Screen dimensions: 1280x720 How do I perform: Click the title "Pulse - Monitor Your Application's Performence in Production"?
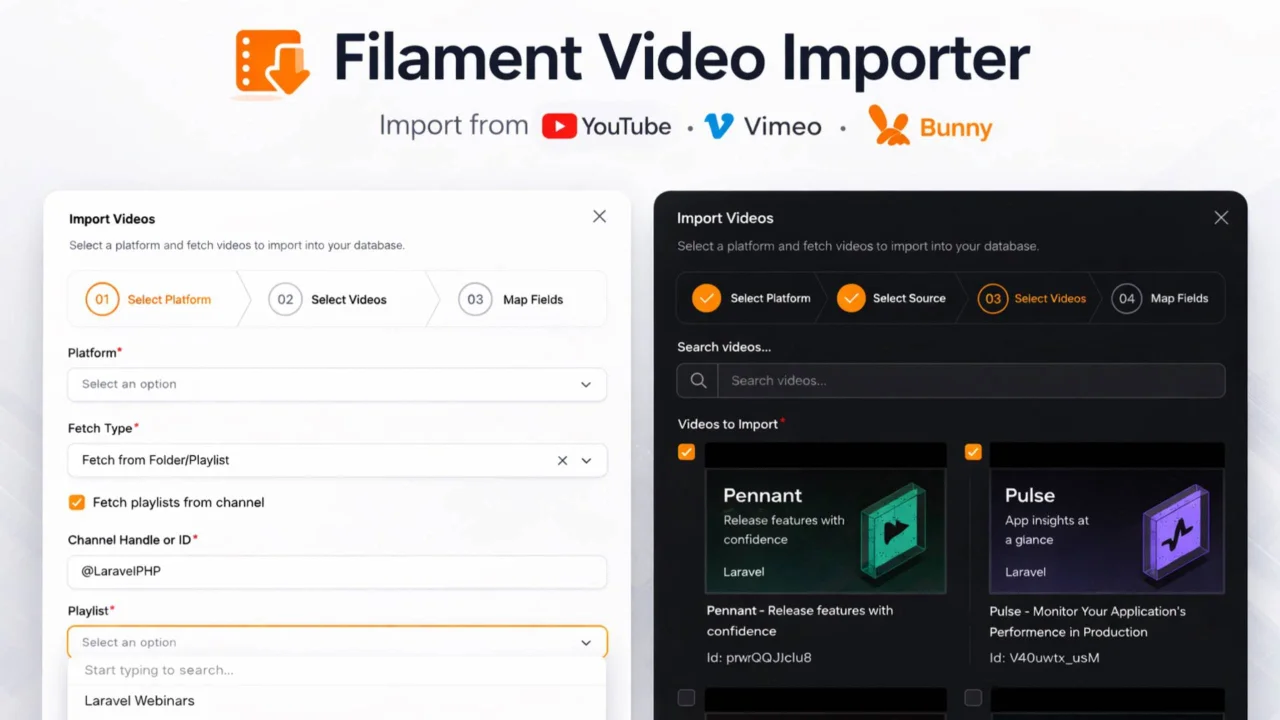[x=1088, y=622]
